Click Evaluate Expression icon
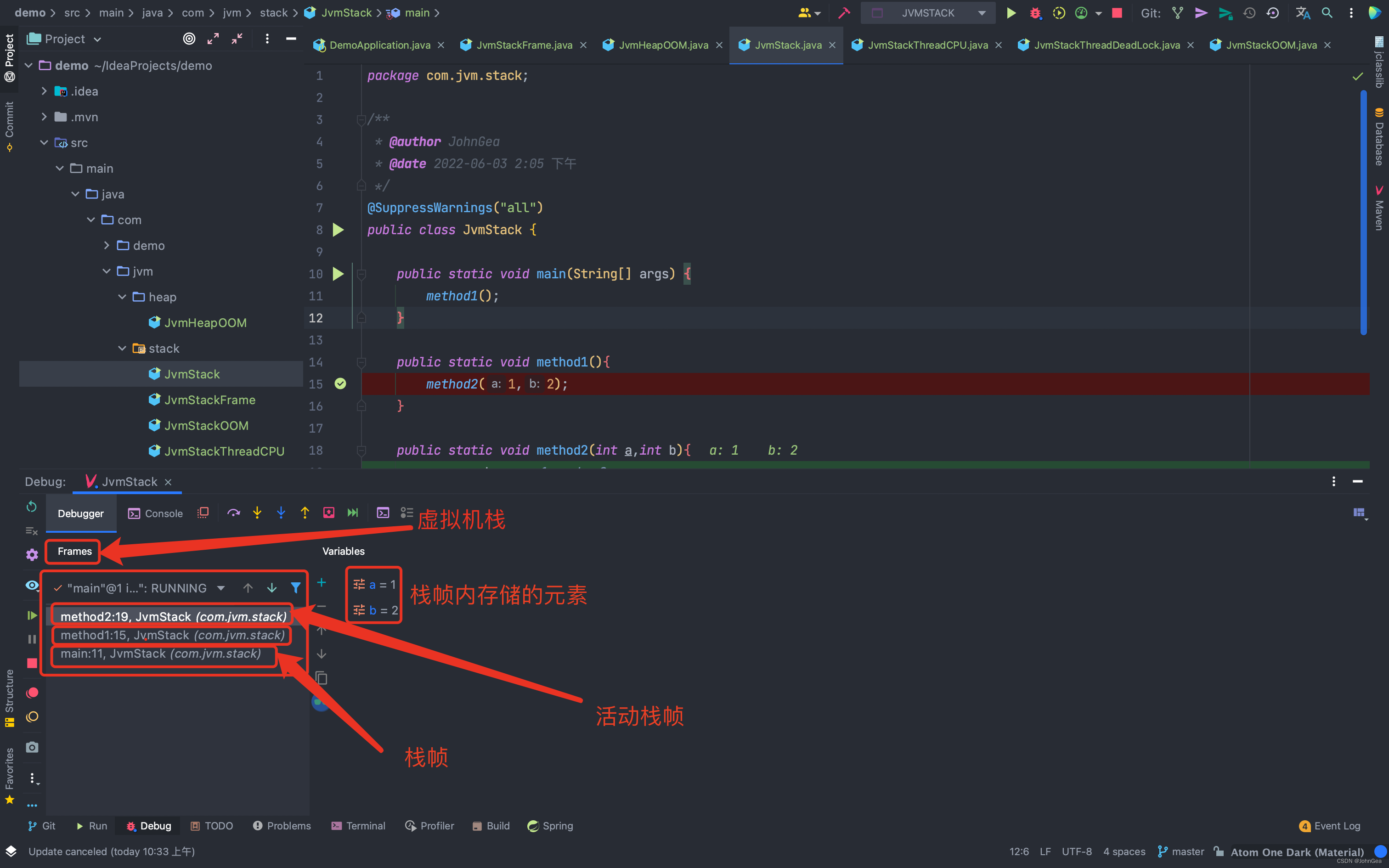The height and width of the screenshot is (868, 1389). 383,513
